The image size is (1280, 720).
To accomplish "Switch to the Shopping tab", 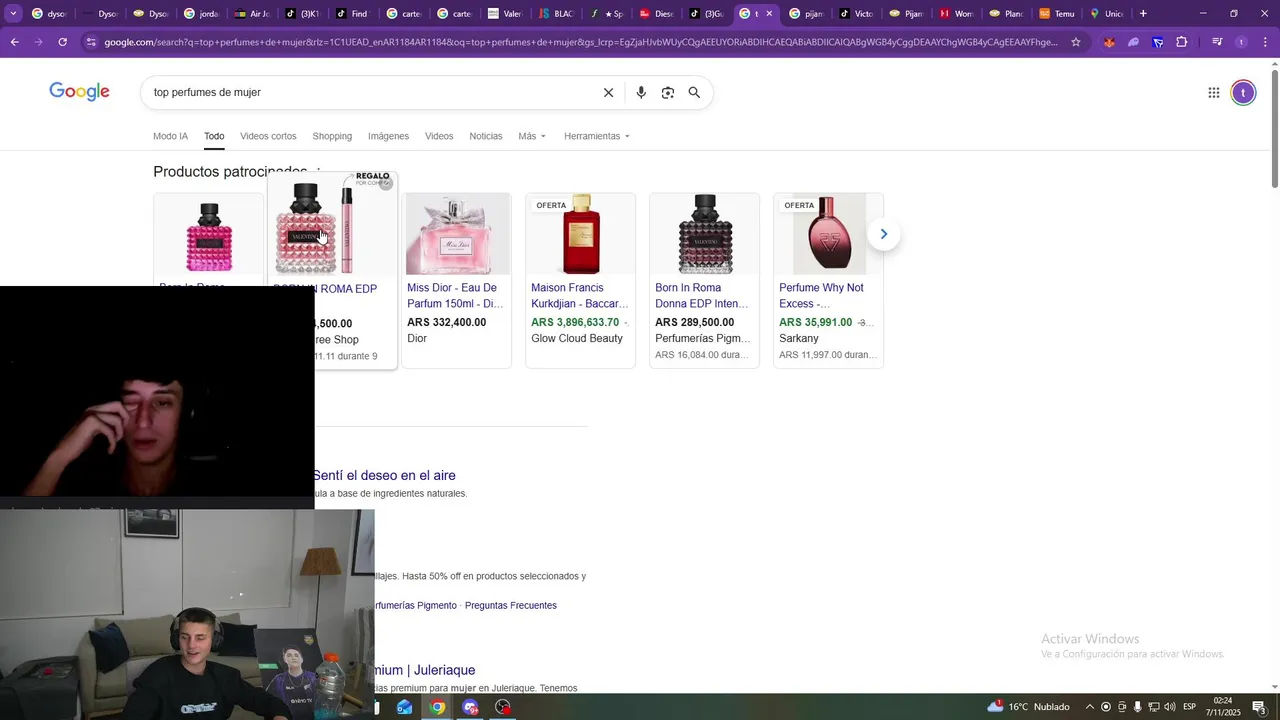I will coord(332,136).
